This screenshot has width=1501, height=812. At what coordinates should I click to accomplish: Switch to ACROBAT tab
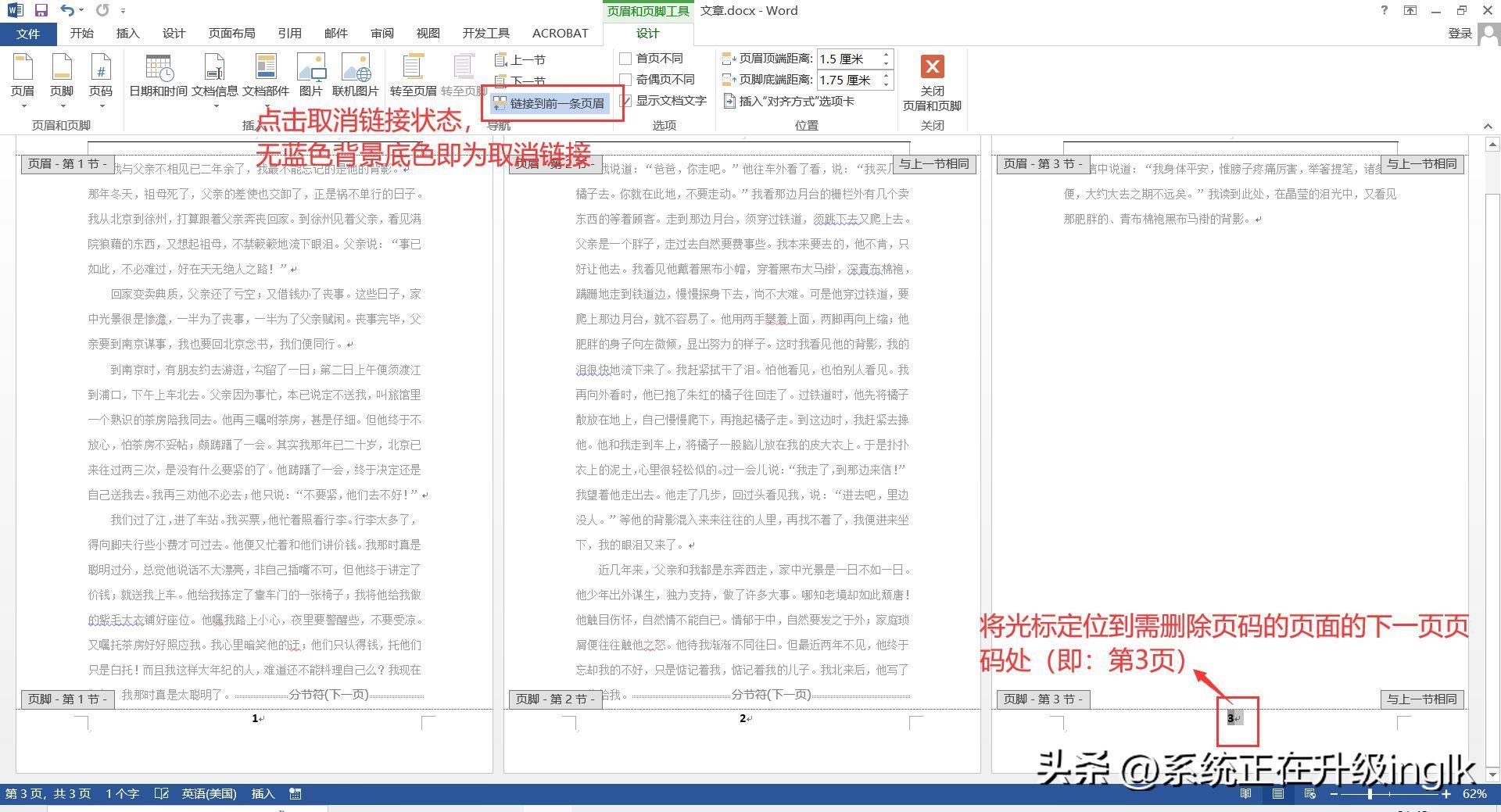tap(560, 34)
